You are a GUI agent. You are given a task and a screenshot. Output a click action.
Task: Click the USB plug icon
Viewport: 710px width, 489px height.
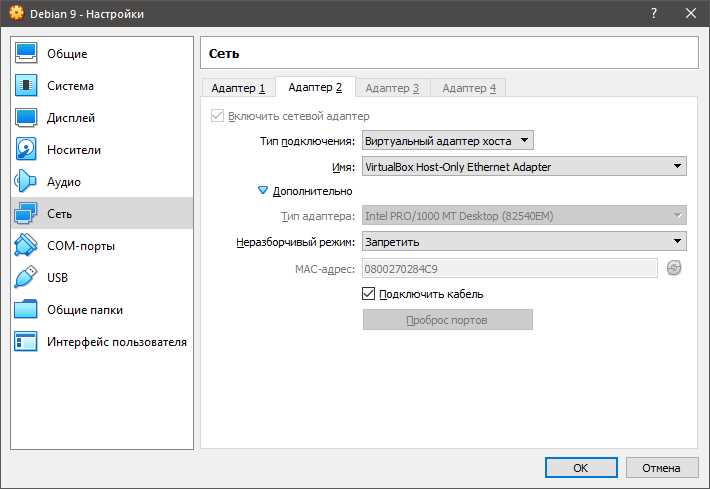coord(26,277)
